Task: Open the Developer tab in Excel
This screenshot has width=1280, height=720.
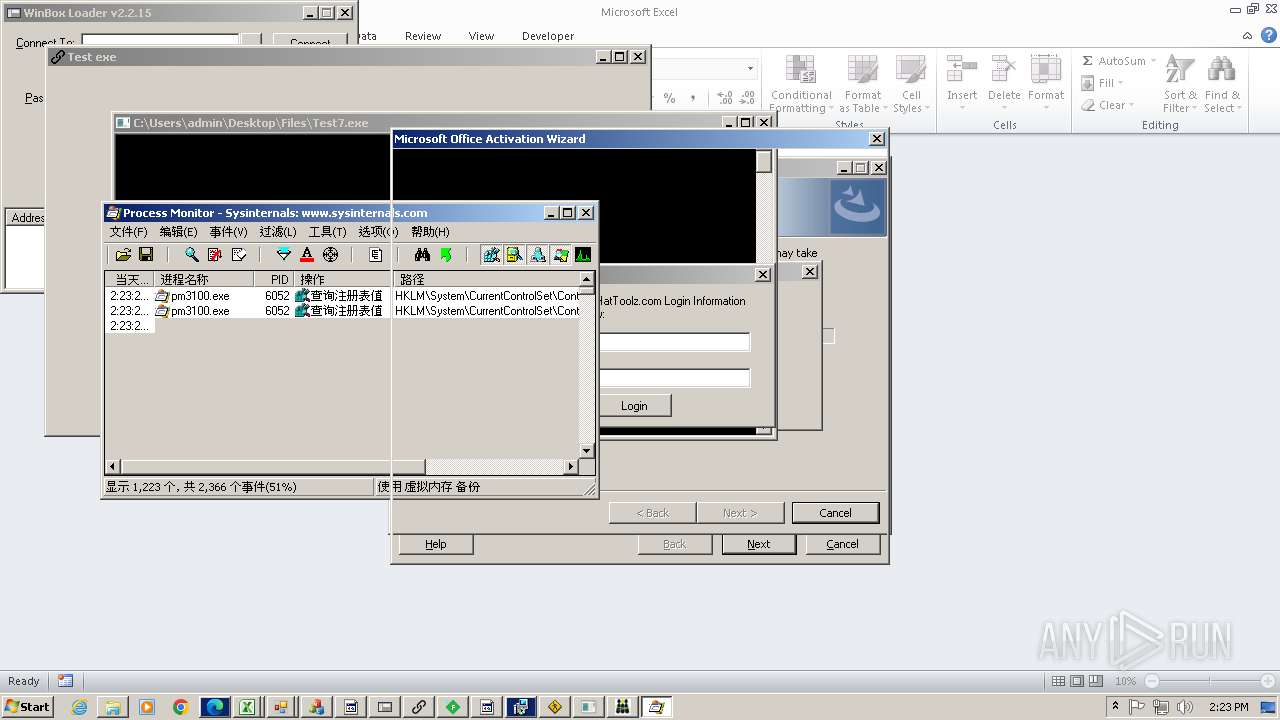Action: tap(548, 36)
